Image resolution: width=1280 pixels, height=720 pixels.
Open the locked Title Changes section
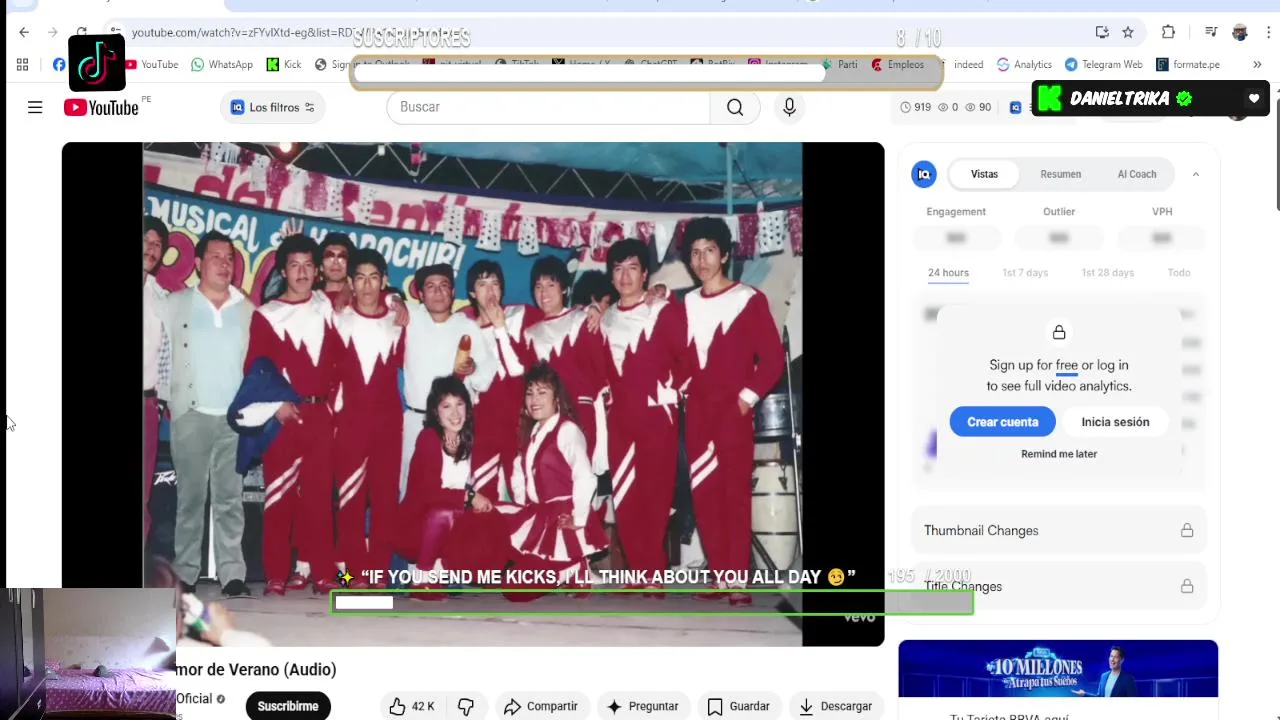pos(1059,587)
